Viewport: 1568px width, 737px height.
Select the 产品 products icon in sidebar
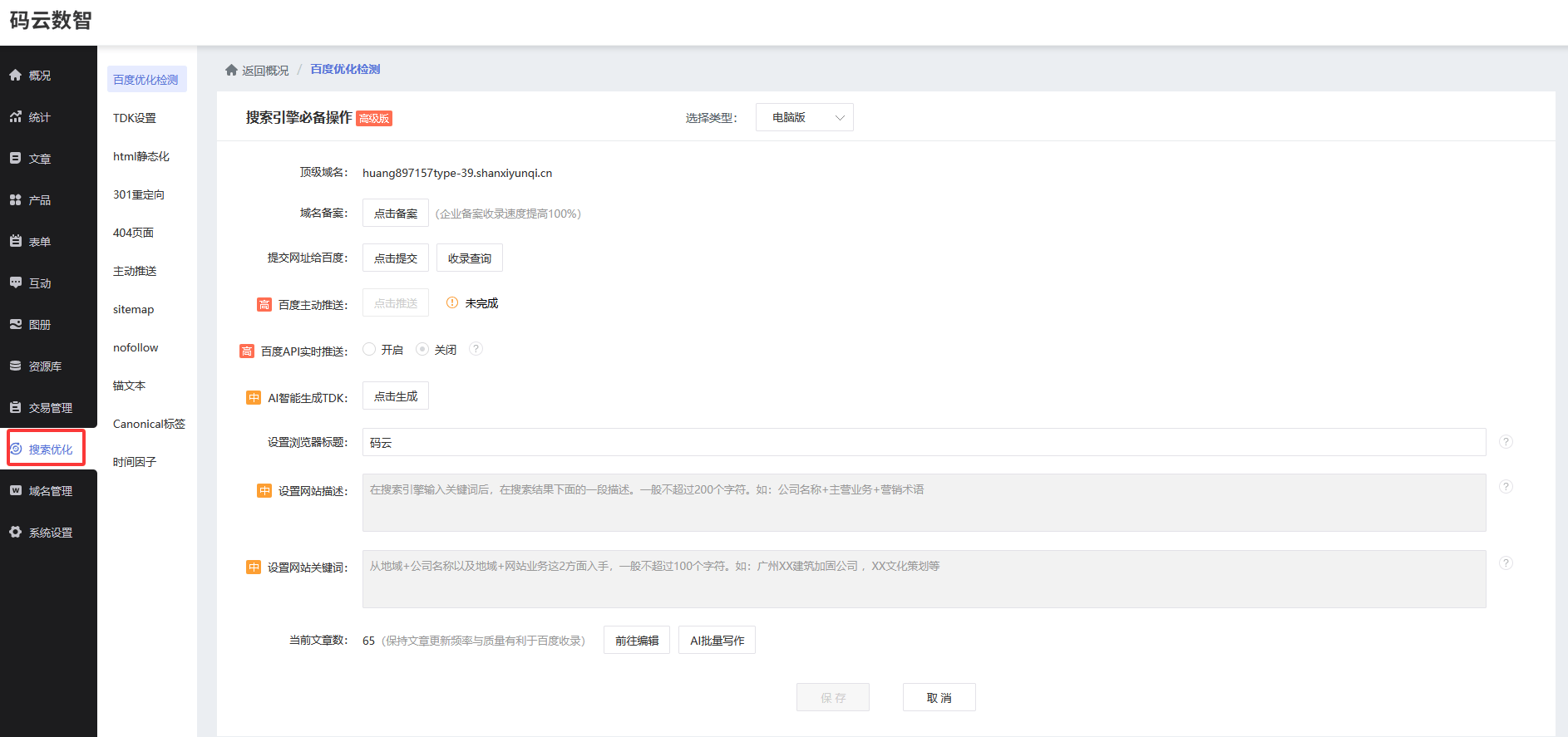tap(16, 199)
